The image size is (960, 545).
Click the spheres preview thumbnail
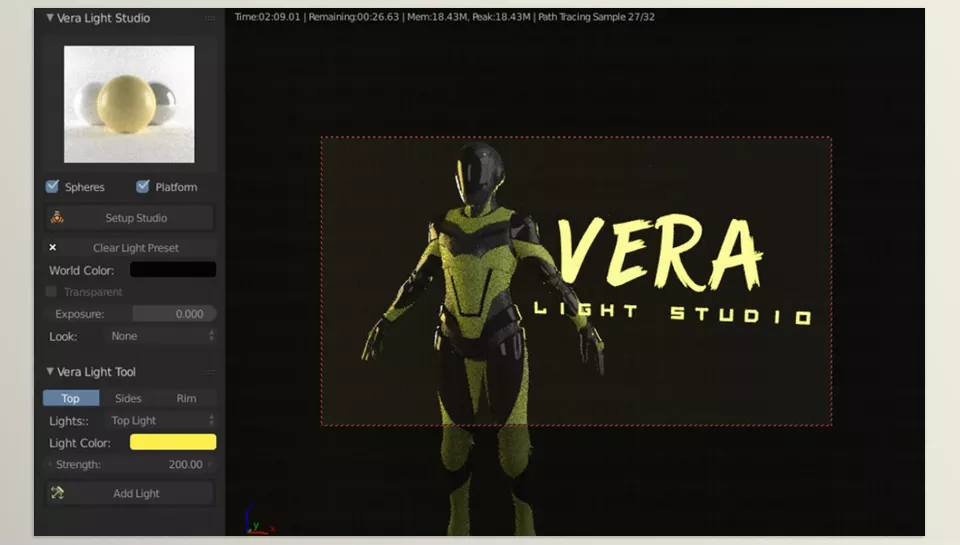tap(129, 104)
